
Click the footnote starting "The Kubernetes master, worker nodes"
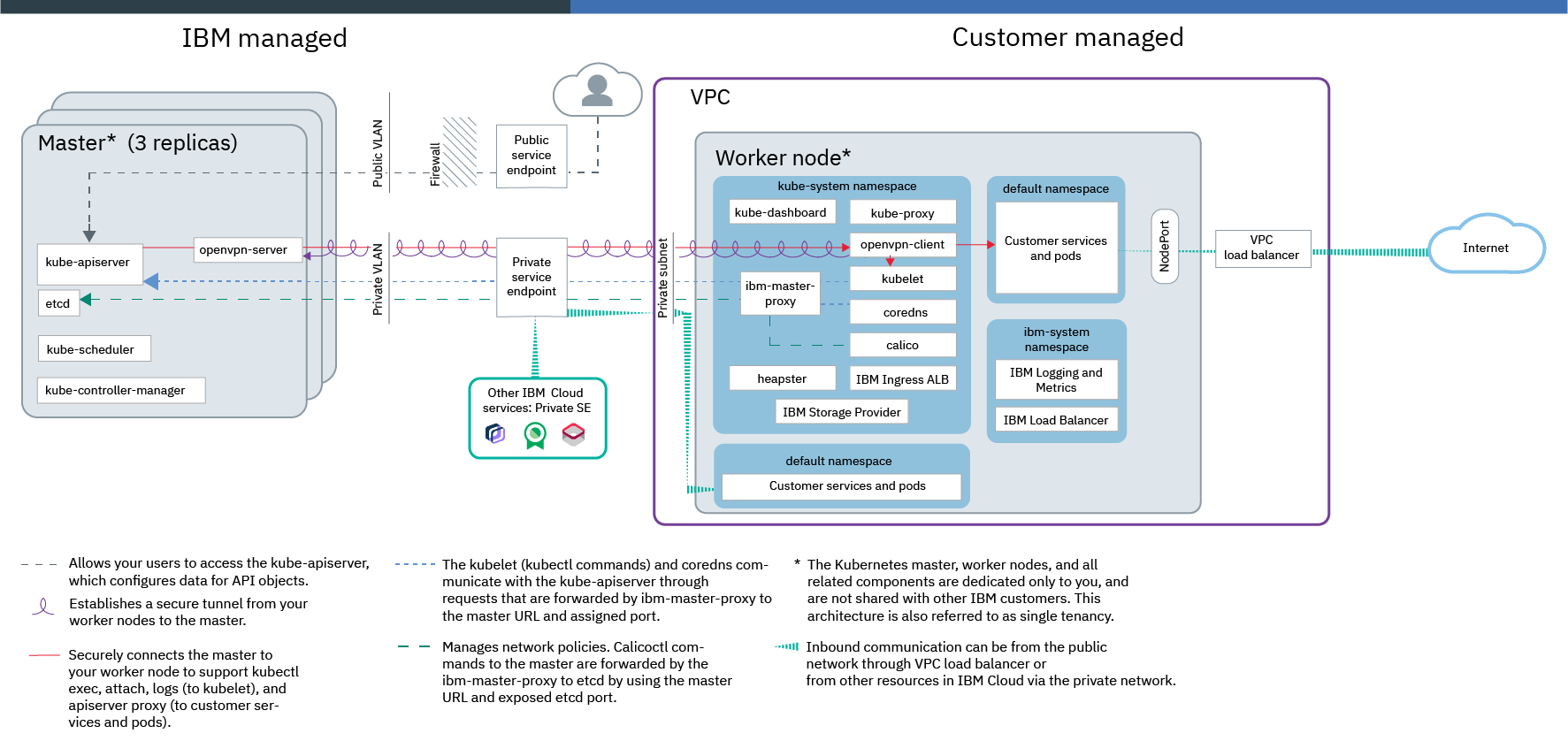point(968,590)
